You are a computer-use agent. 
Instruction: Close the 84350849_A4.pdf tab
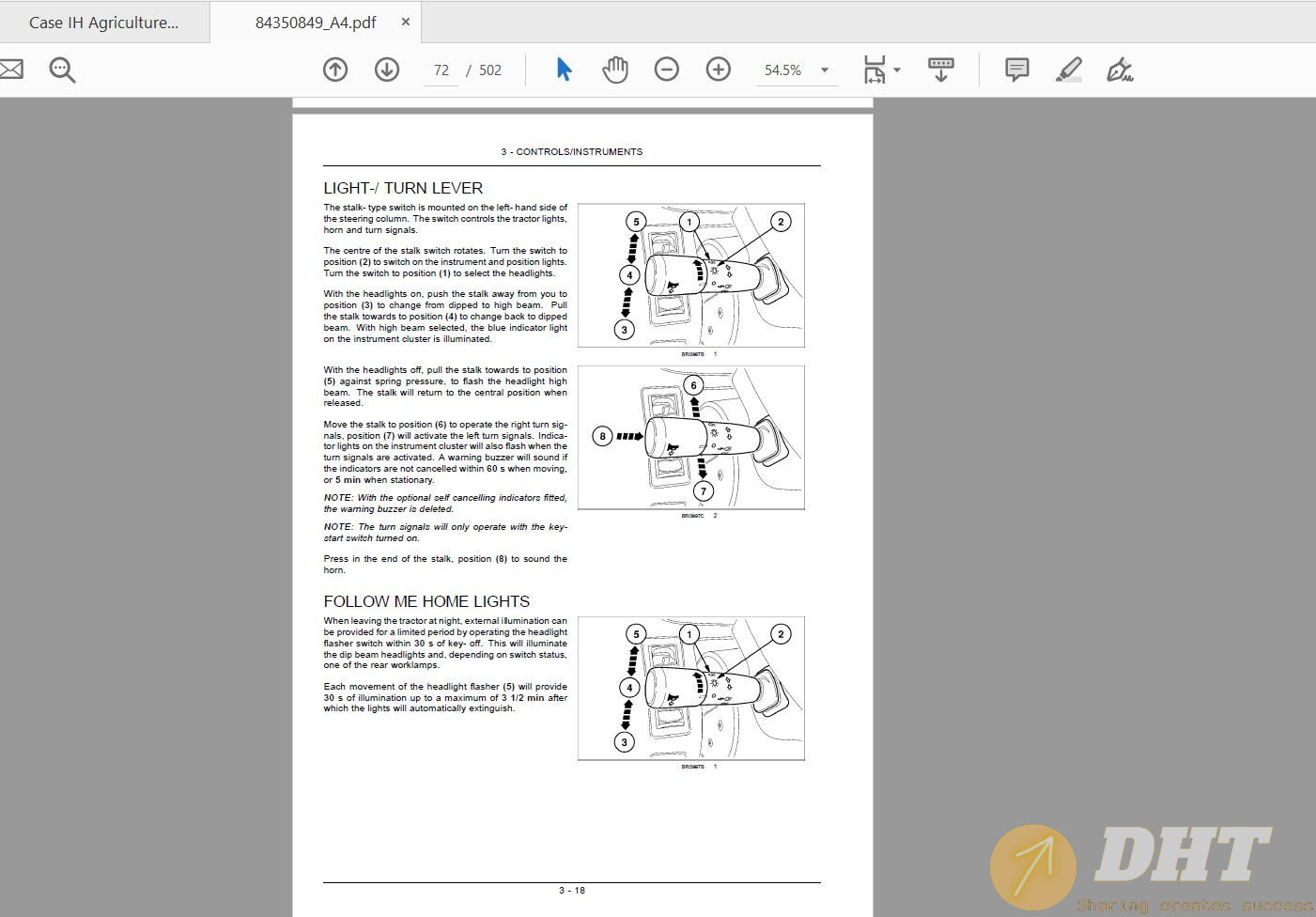406,22
